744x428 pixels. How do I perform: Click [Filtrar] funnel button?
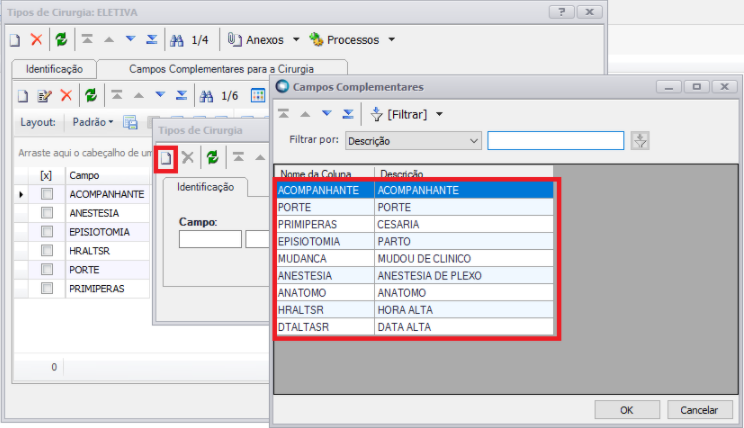coord(399,114)
